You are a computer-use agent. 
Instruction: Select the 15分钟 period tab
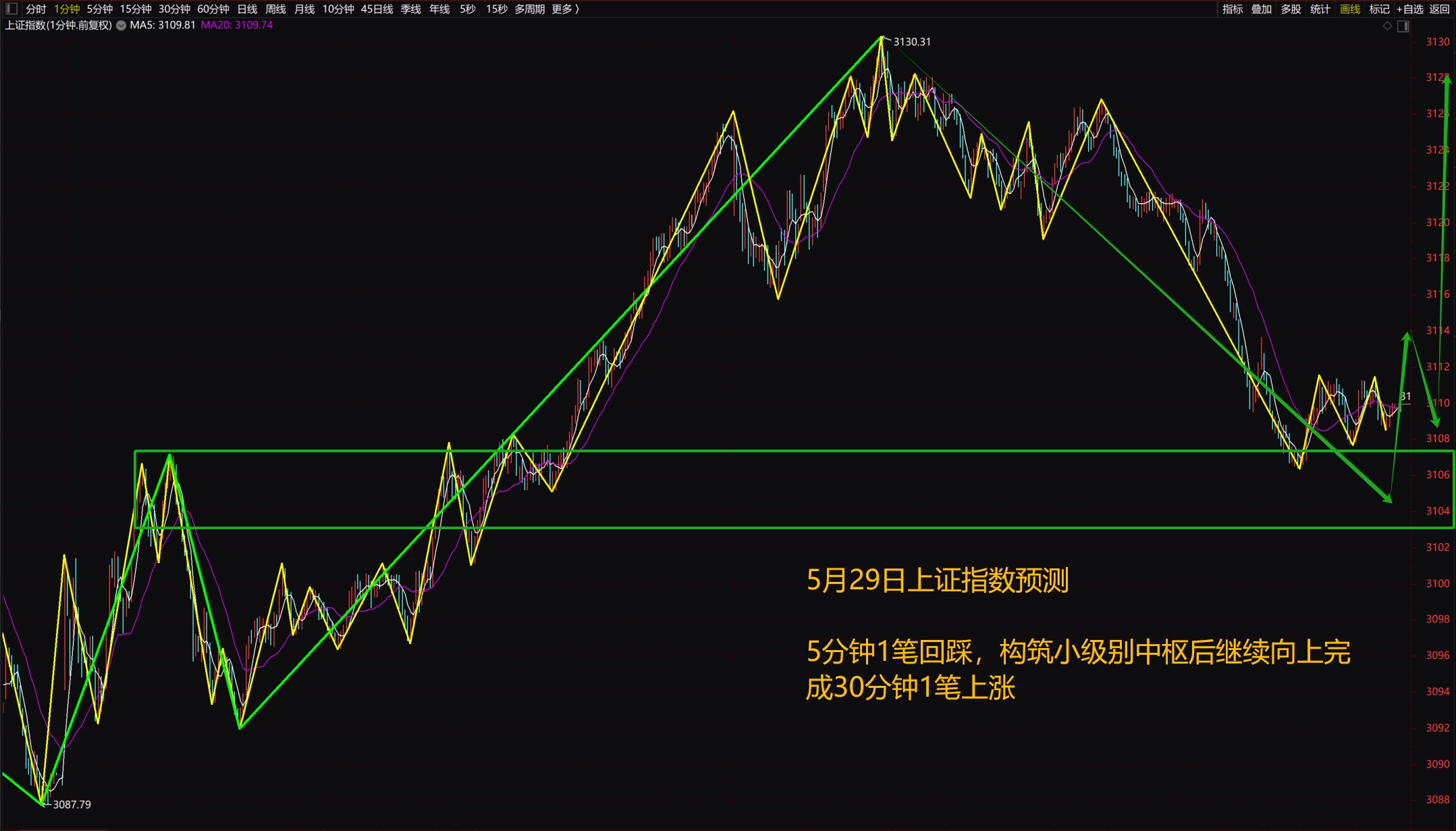coord(136,9)
